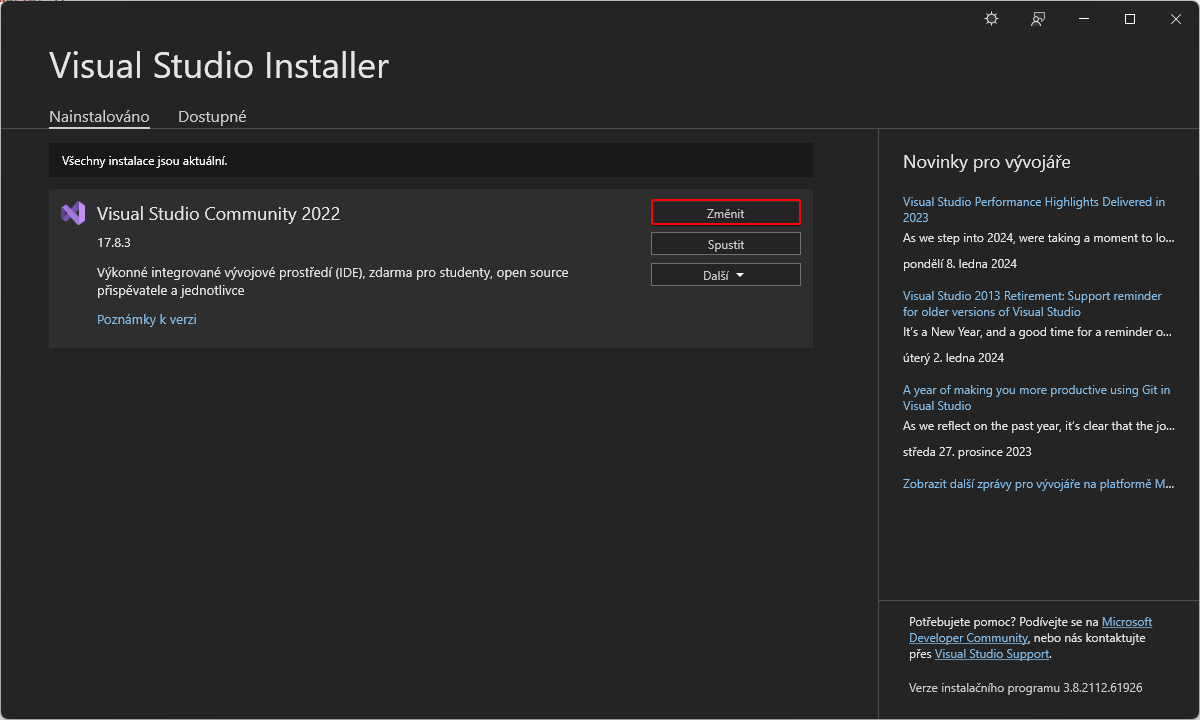The height and width of the screenshot is (720, 1200).
Task: Click the Změnit button
Action: (x=726, y=213)
